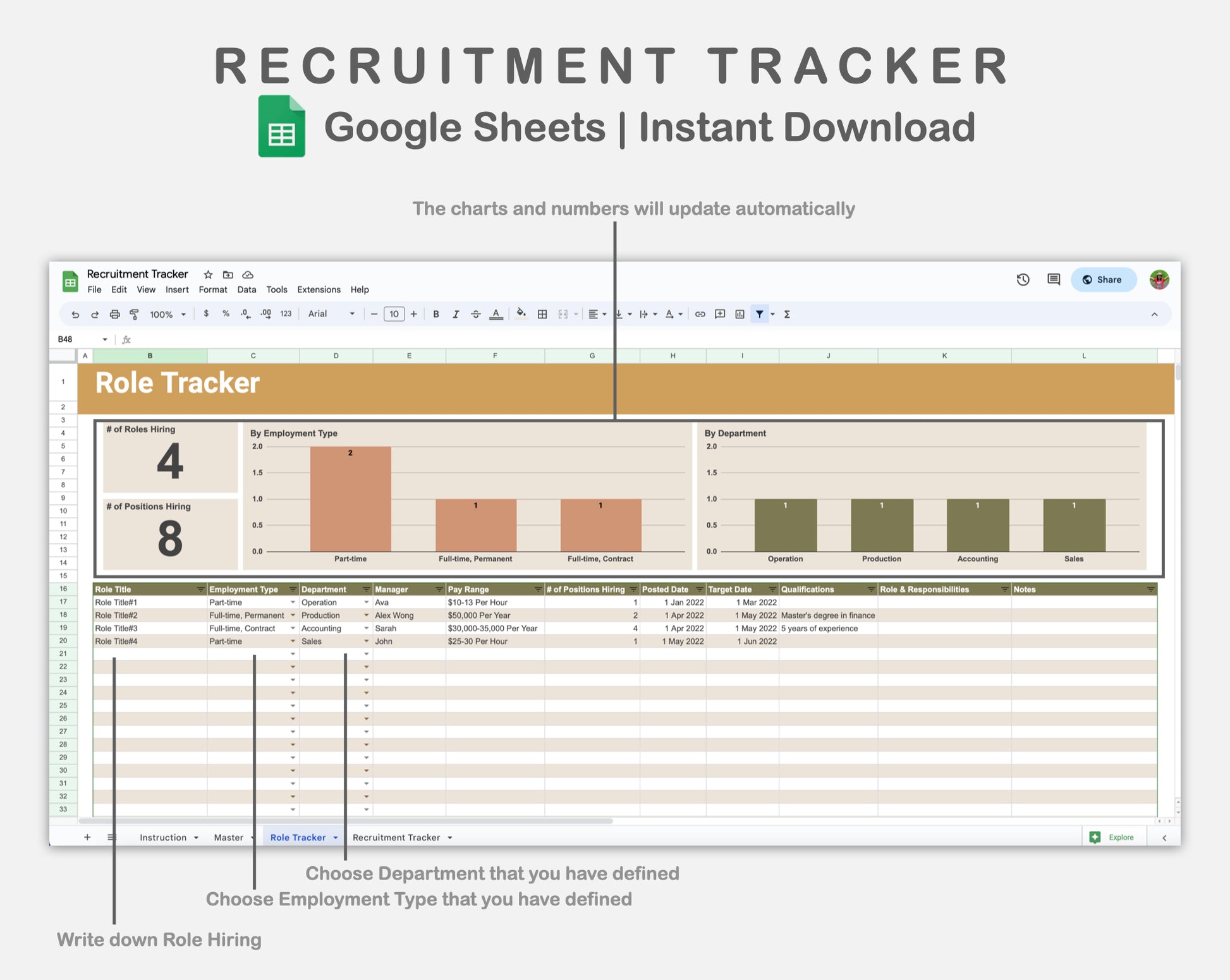1230x980 pixels.
Task: Toggle the filter button in toolbar
Action: coord(759,314)
